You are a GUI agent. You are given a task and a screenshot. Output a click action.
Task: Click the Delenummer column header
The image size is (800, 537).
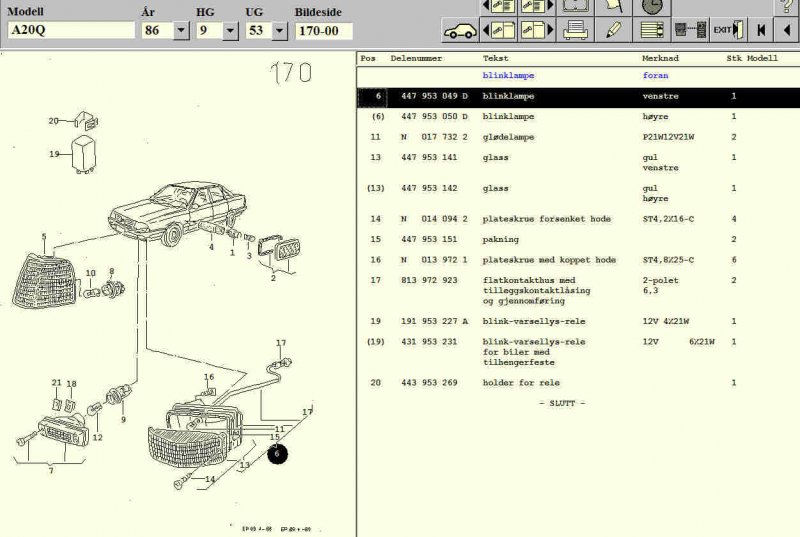pyautogui.click(x=415, y=59)
